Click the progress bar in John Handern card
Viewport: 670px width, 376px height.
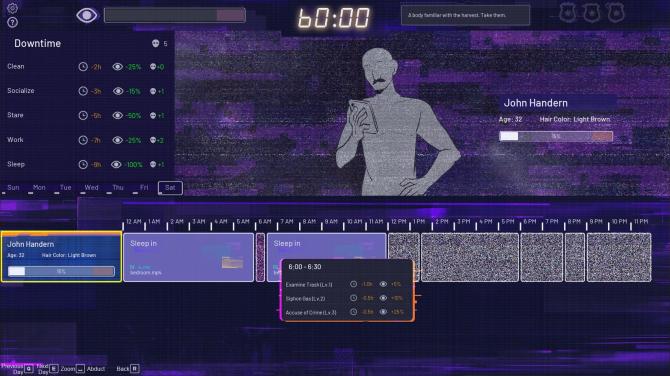tap(61, 271)
